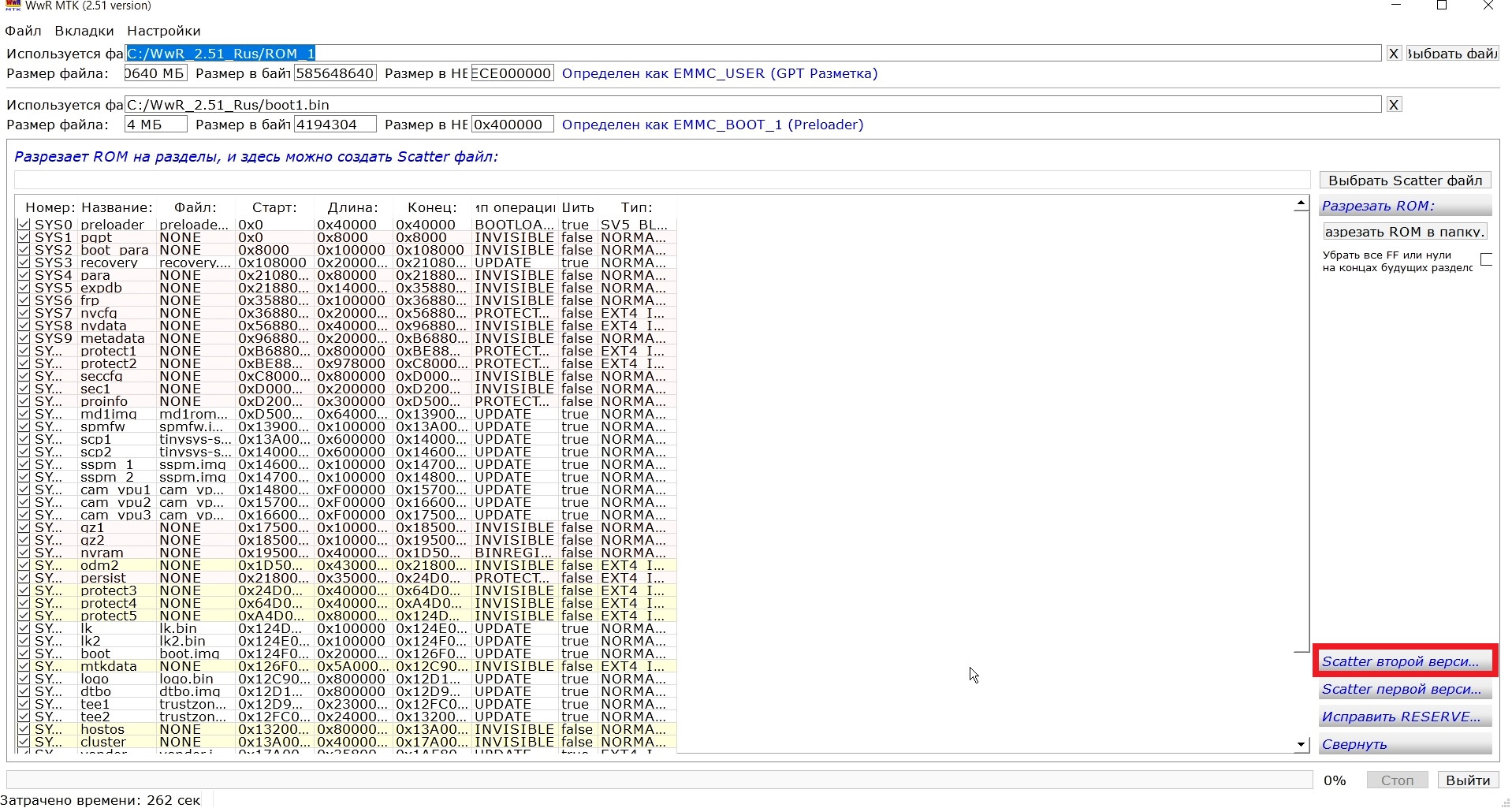Enable the remove FF or zeros checkbox
Viewport: 1512px width, 808px height.
(x=1486, y=260)
